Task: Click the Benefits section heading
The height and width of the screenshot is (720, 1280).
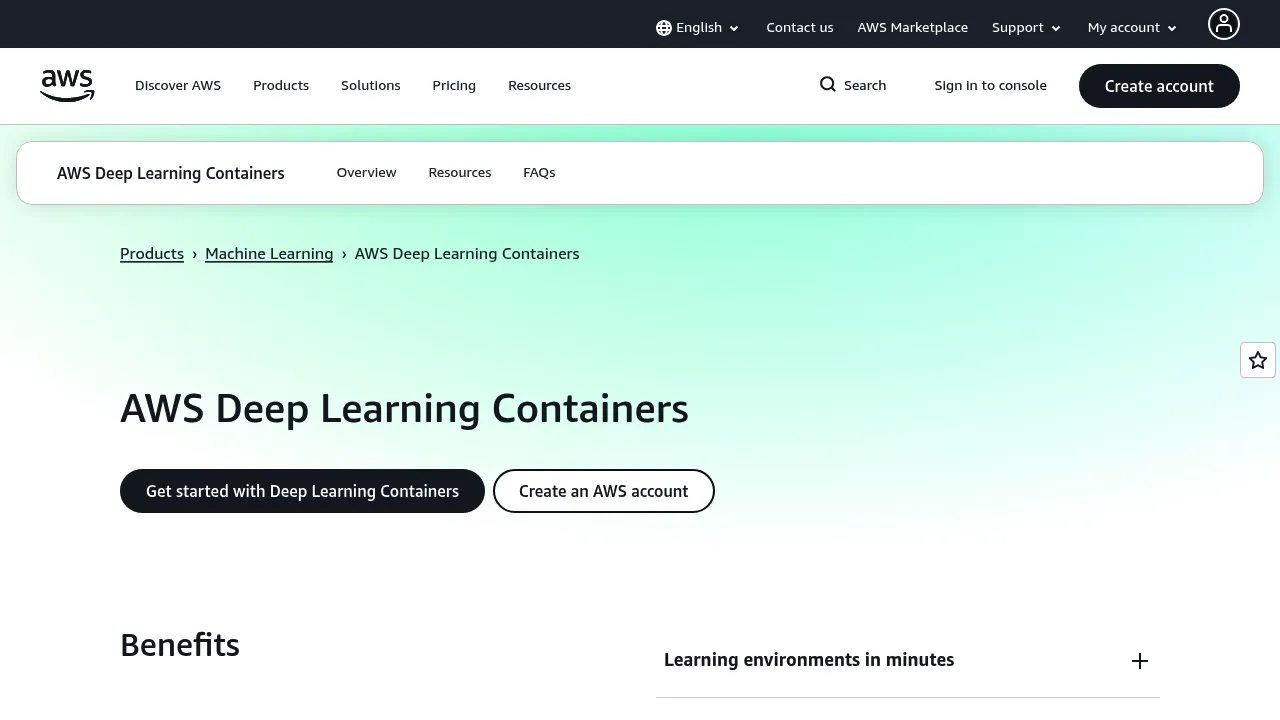Action: coord(180,645)
